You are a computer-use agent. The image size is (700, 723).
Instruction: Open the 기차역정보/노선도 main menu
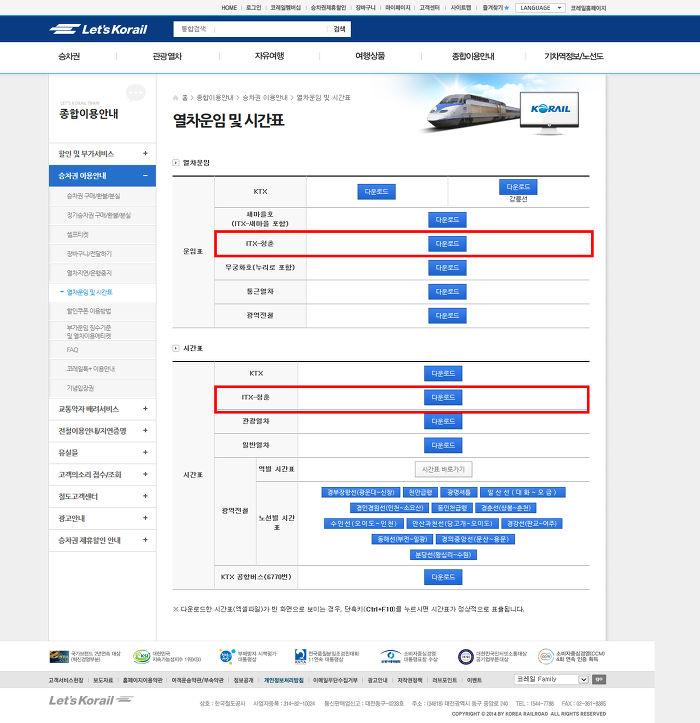click(x=574, y=56)
